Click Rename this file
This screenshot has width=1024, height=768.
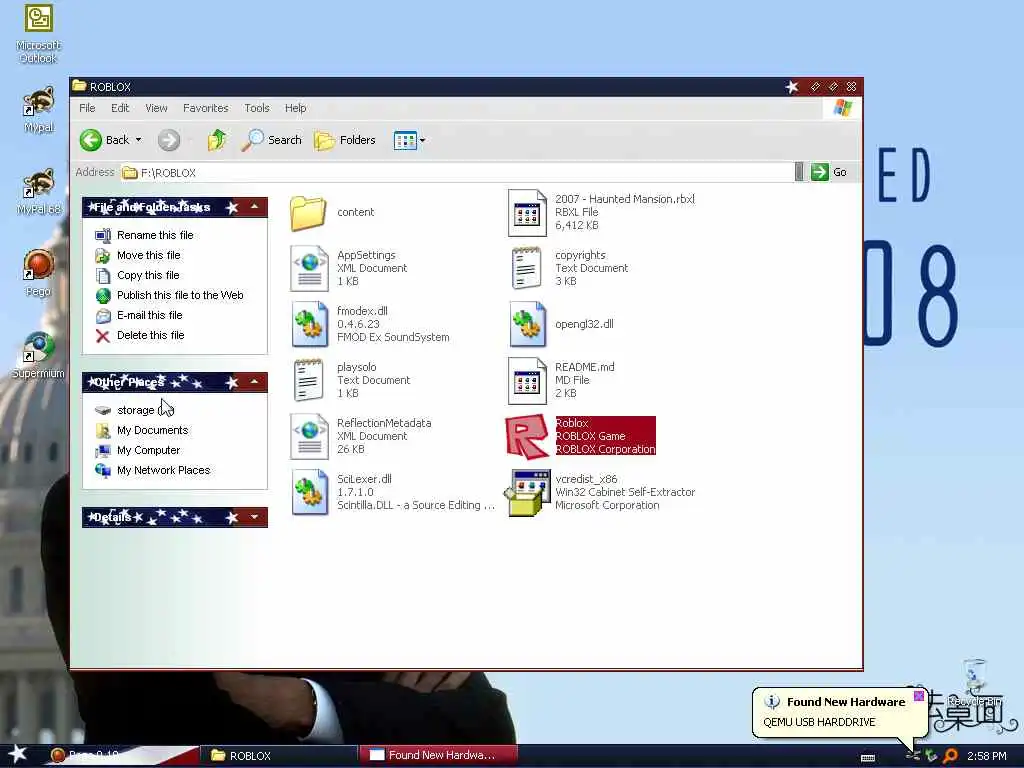click(x=144, y=235)
